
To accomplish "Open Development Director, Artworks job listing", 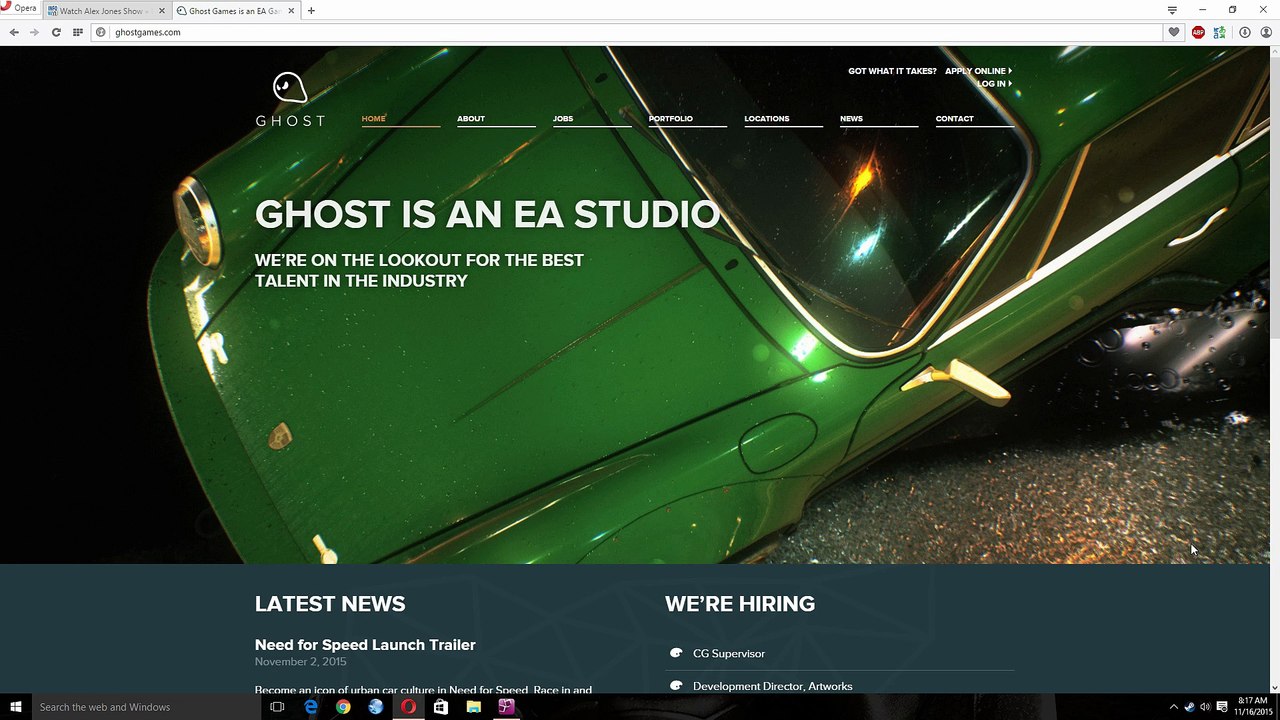I will [x=773, y=687].
